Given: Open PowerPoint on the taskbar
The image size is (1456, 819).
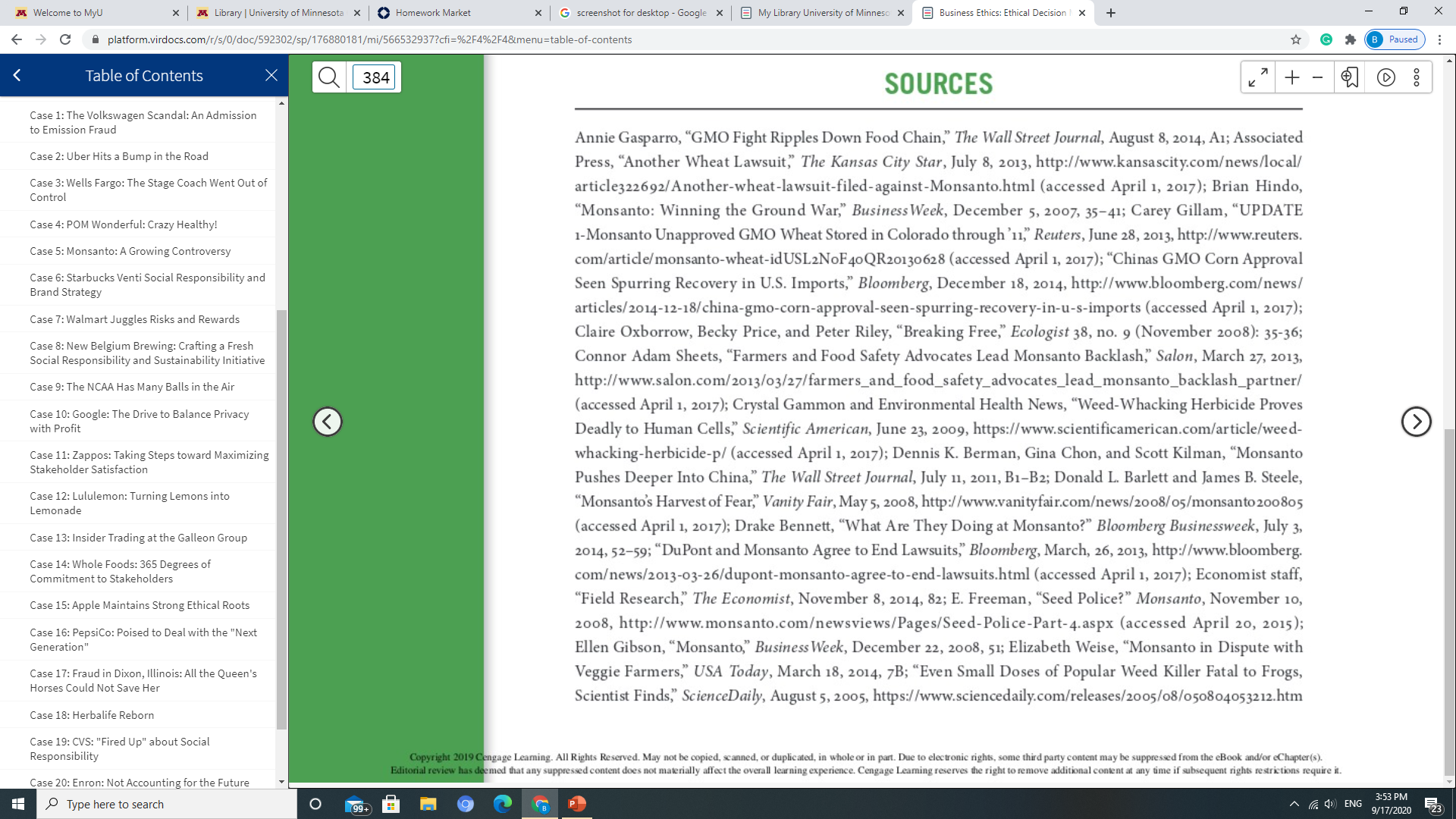Looking at the screenshot, I should (x=577, y=804).
